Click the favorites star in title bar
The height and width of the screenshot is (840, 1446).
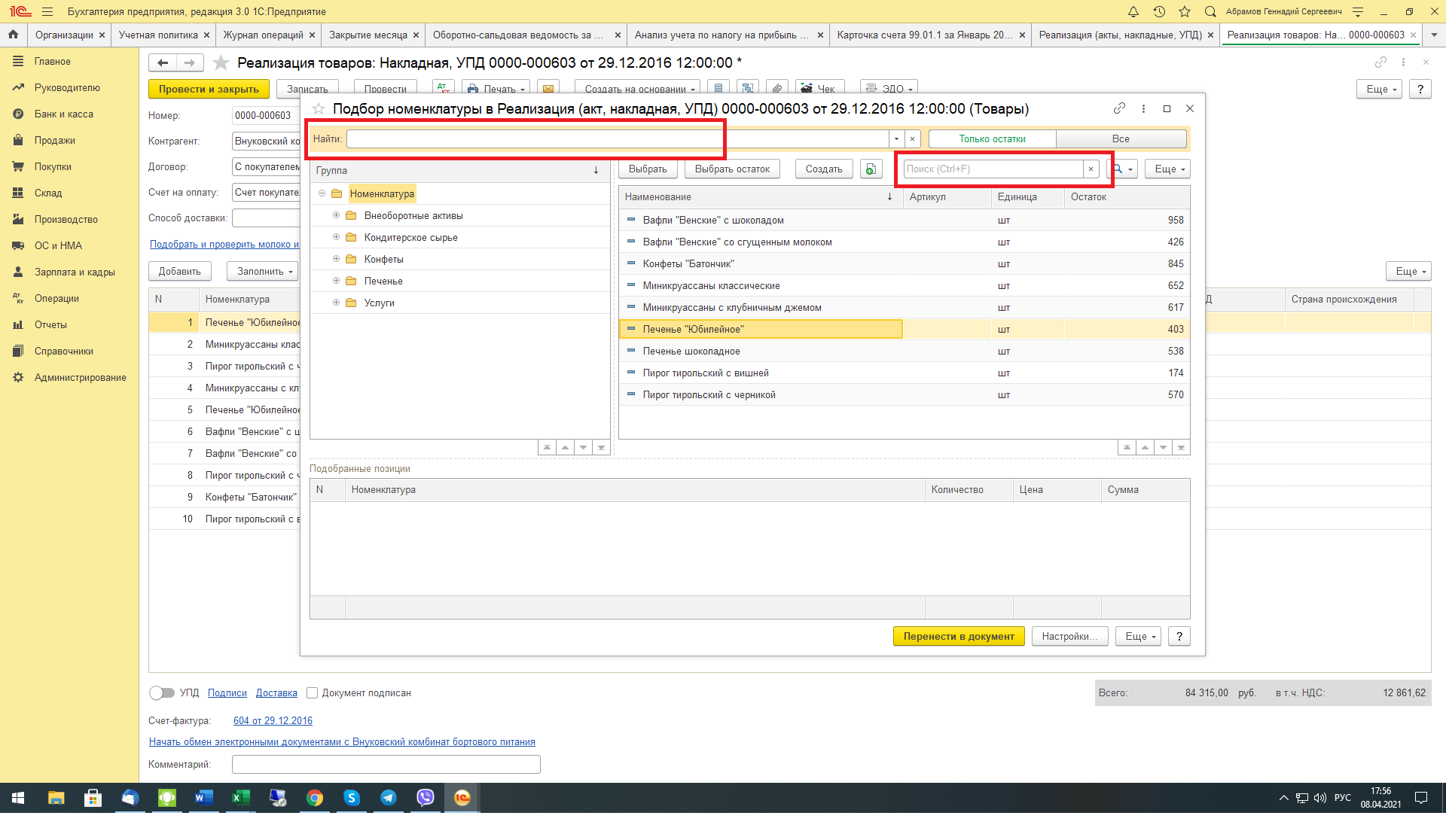(x=1185, y=11)
